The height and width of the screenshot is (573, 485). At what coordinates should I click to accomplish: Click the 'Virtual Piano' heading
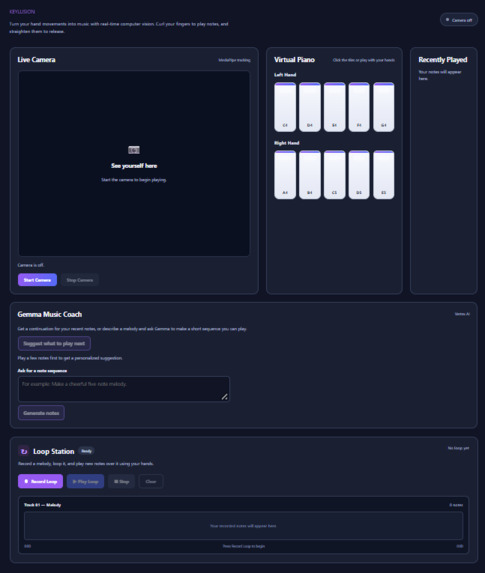295,60
